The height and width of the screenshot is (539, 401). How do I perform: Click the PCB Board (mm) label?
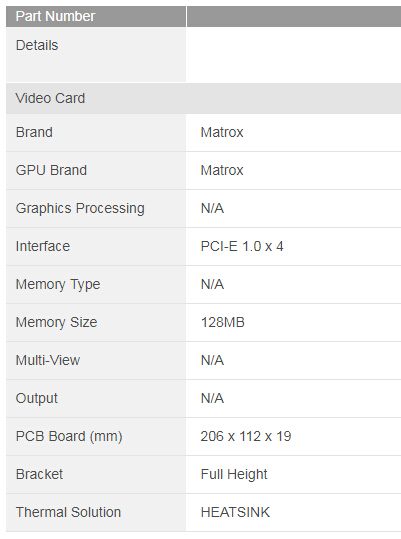click(x=69, y=437)
